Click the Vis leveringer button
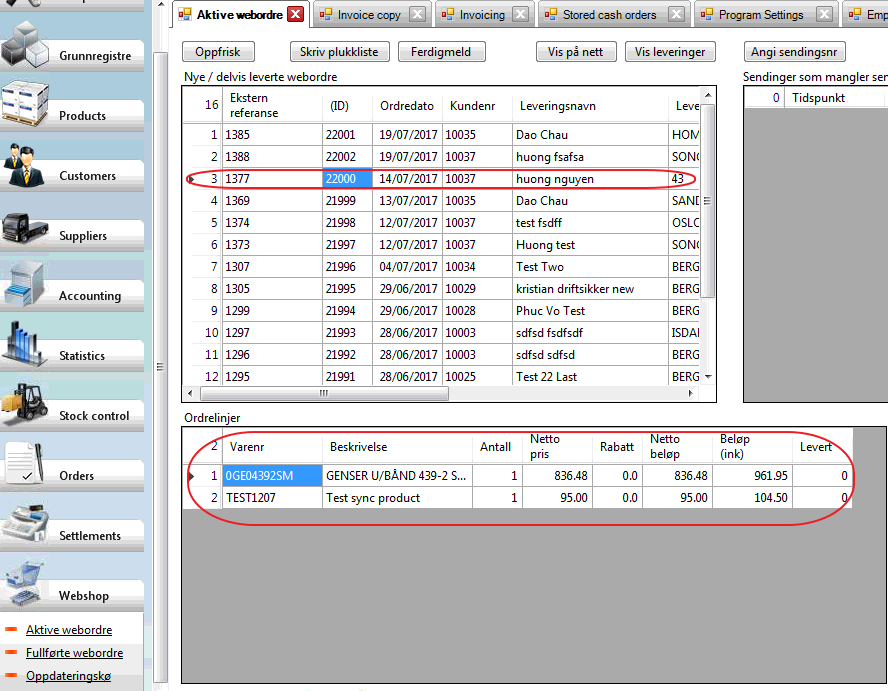Screen dimensions: 888x691 [670, 52]
